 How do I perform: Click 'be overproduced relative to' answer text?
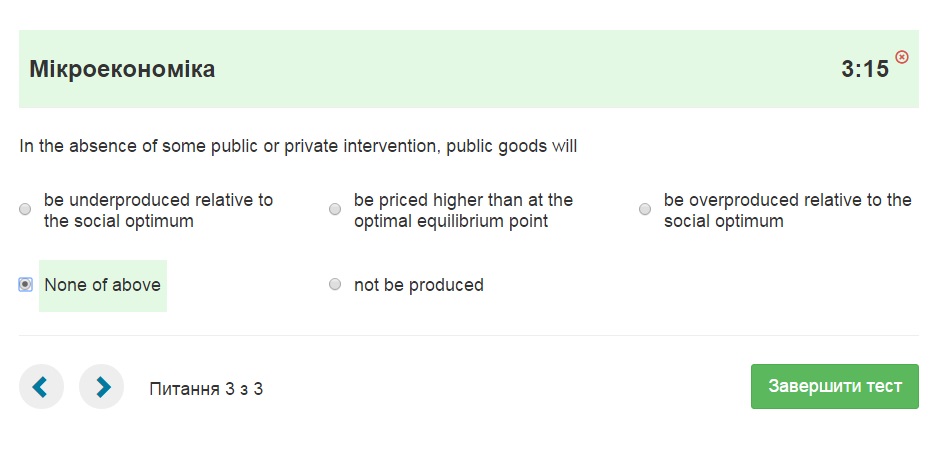787,200
